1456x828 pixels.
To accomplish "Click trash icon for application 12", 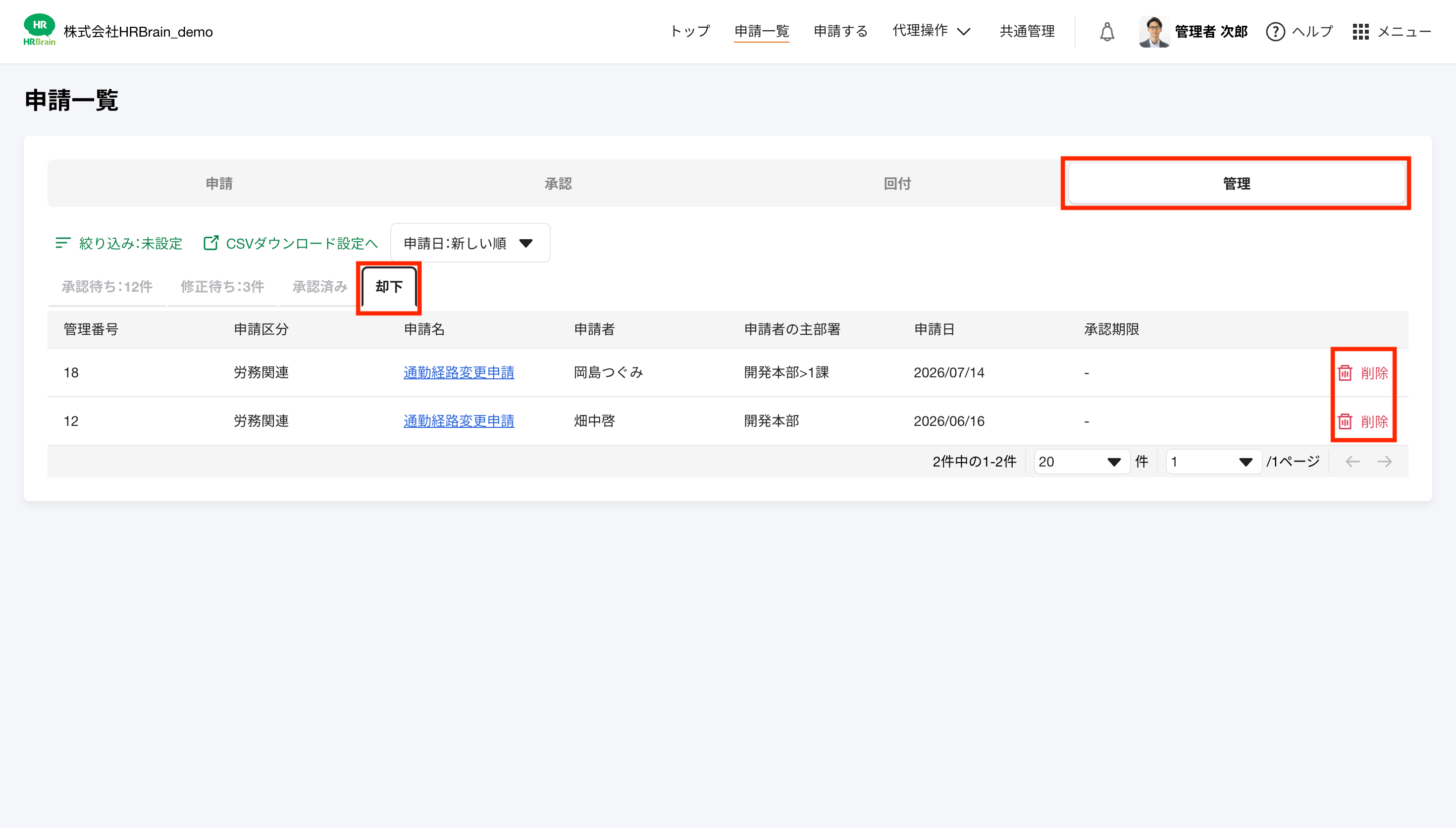I will (x=1344, y=421).
